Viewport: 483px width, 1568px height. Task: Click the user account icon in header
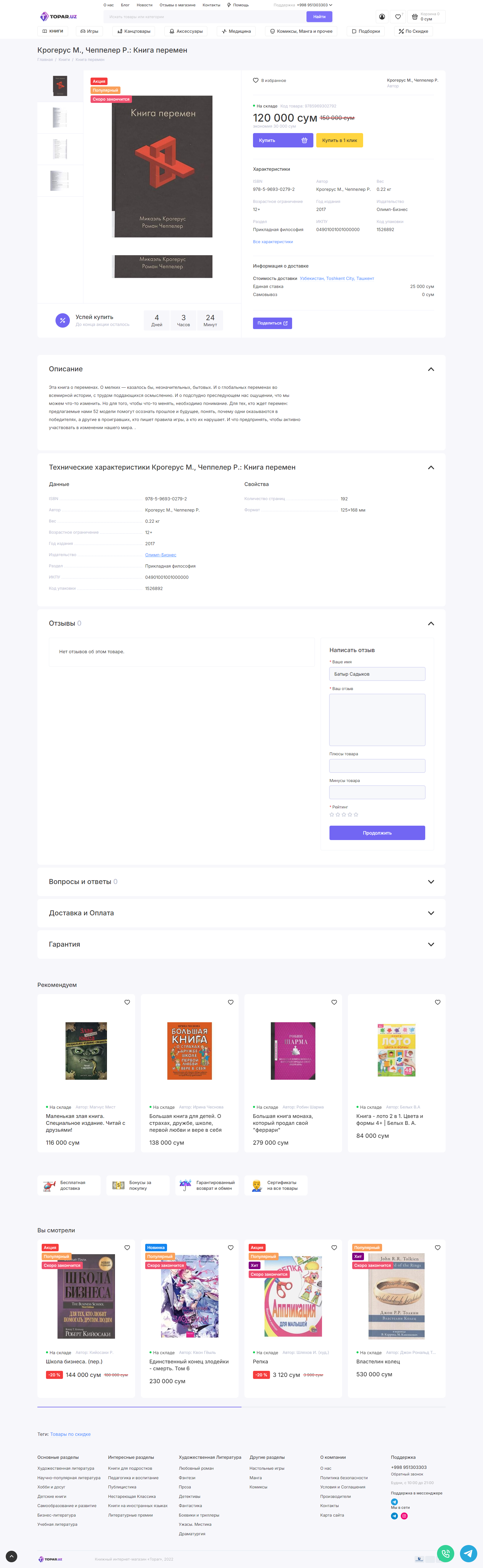tap(382, 17)
